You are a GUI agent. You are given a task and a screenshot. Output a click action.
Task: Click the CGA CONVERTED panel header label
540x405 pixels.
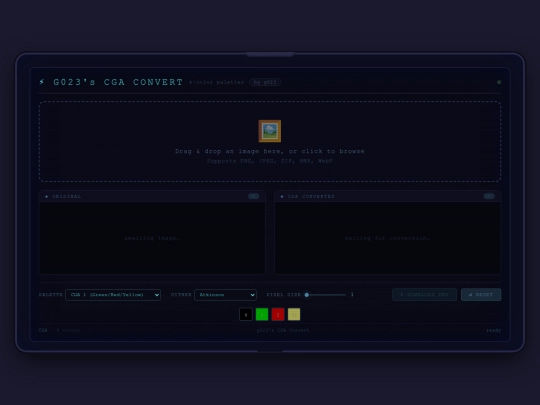311,196
